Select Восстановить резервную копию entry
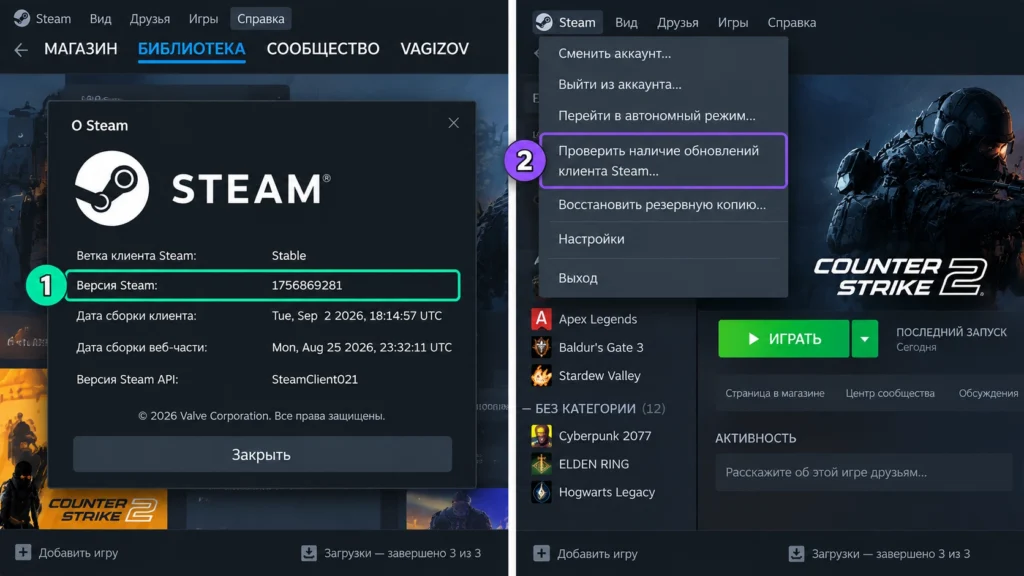 tap(664, 204)
